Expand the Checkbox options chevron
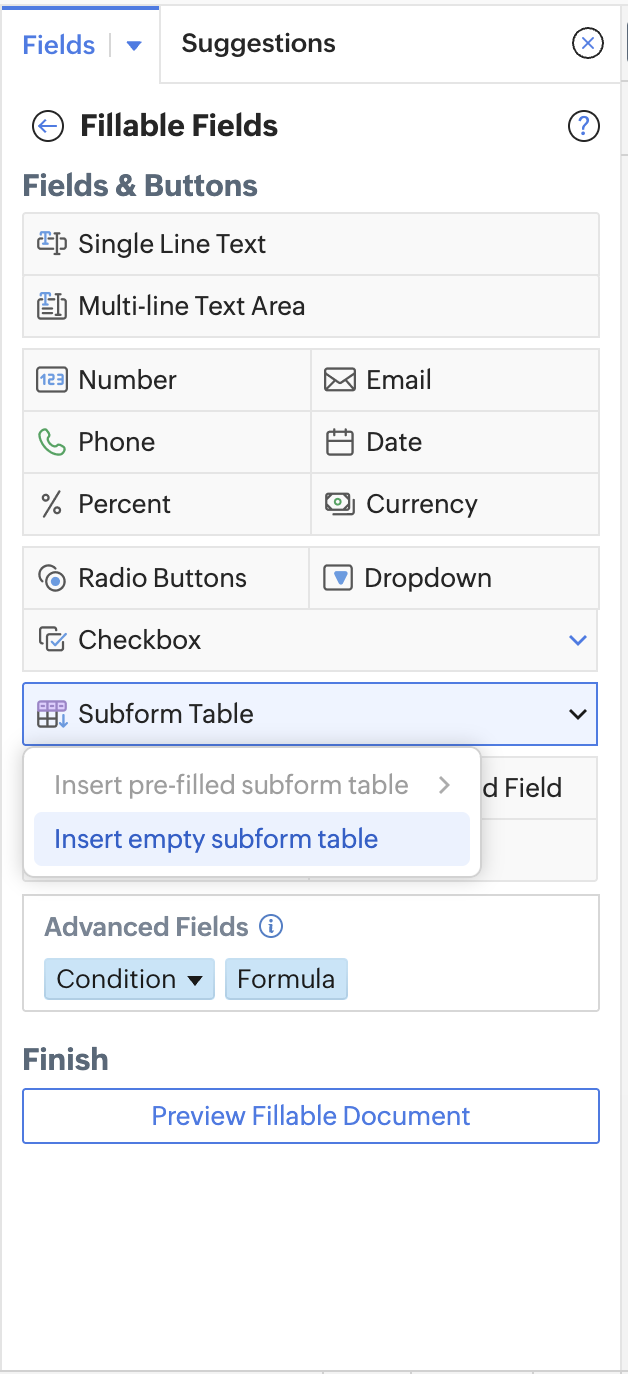Image resolution: width=628 pixels, height=1374 pixels. click(577, 640)
